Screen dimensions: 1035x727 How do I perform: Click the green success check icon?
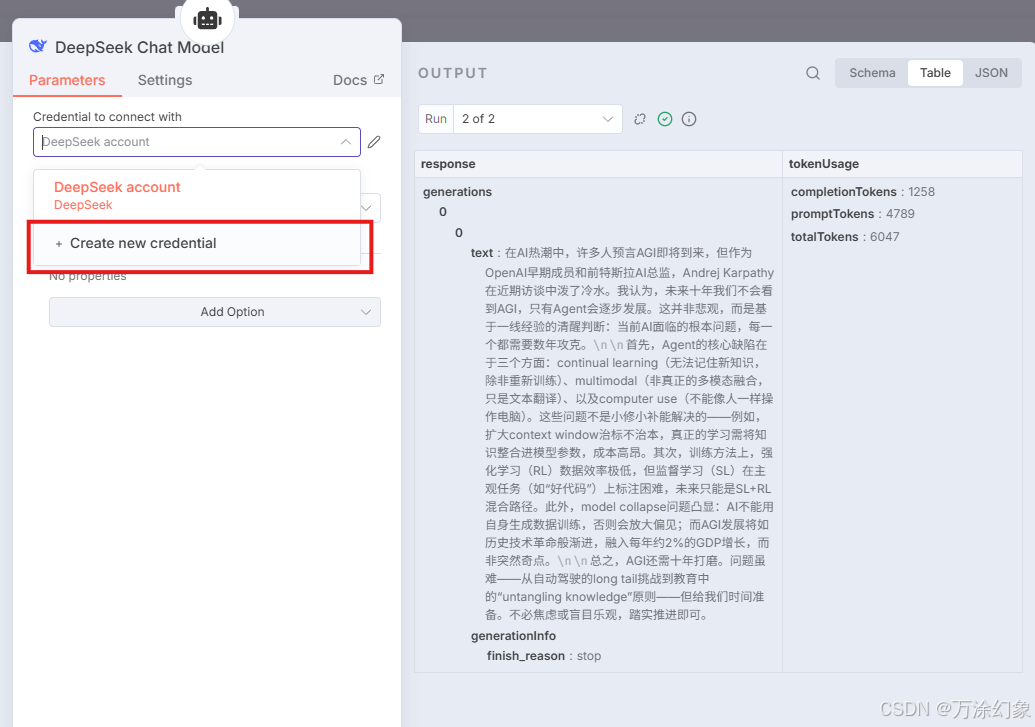point(665,119)
